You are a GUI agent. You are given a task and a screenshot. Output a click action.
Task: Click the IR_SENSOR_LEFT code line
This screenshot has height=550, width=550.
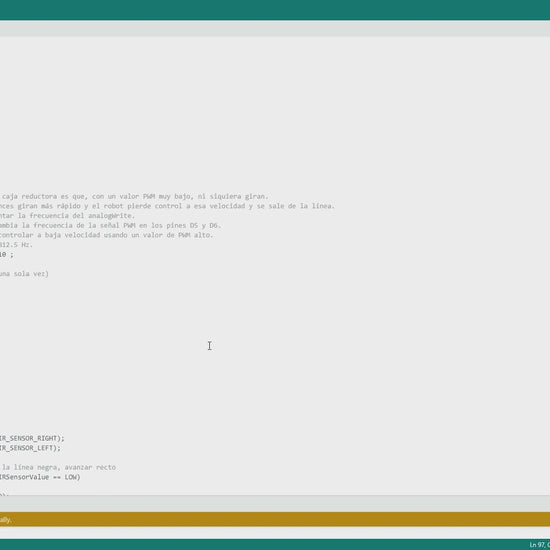pos(30,448)
